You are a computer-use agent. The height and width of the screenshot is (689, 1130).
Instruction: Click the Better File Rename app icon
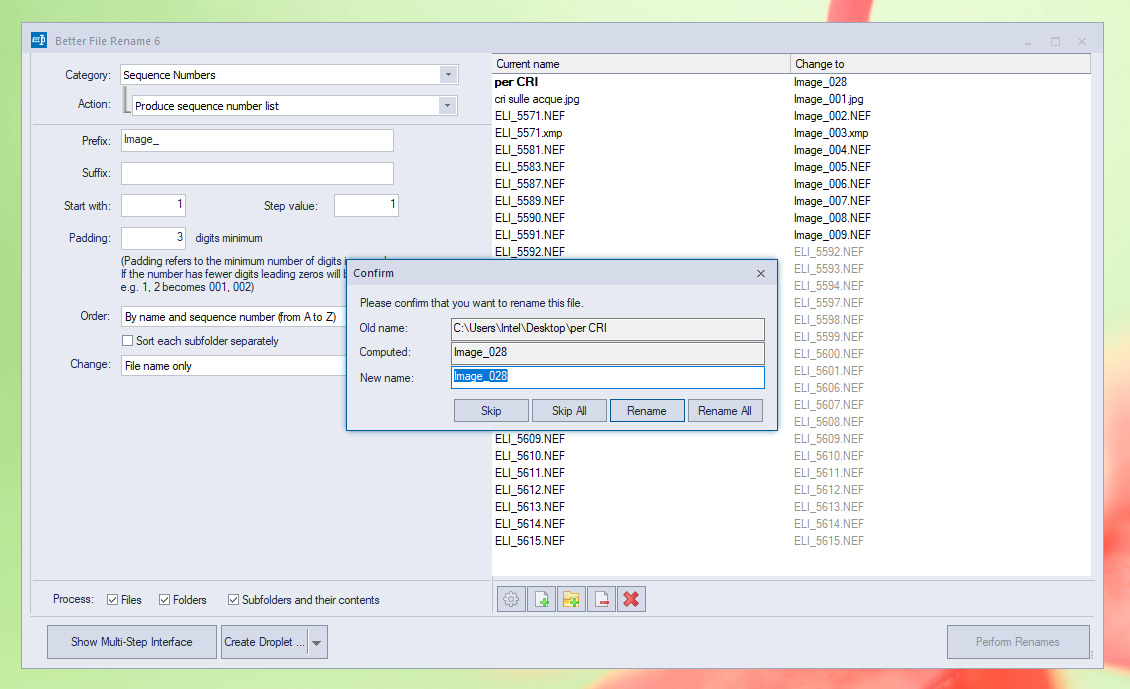[x=39, y=41]
